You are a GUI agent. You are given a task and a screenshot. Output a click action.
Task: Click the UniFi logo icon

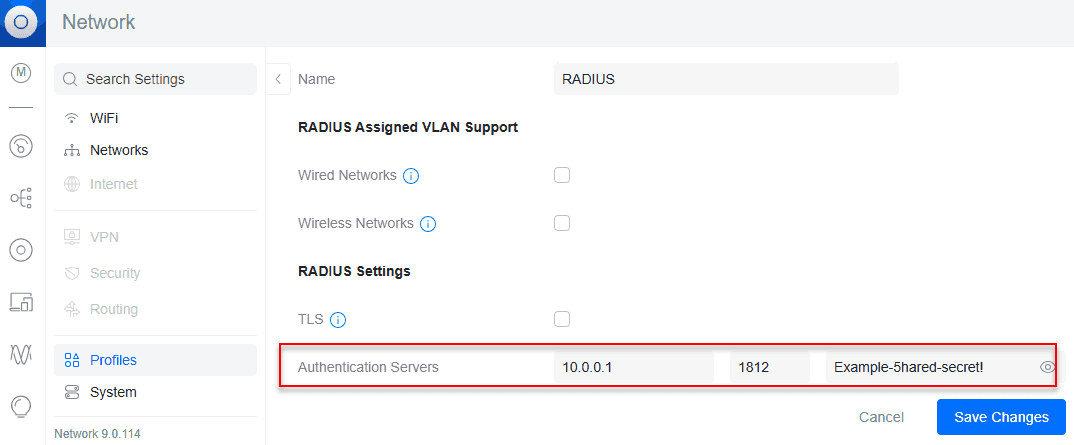click(x=22, y=22)
